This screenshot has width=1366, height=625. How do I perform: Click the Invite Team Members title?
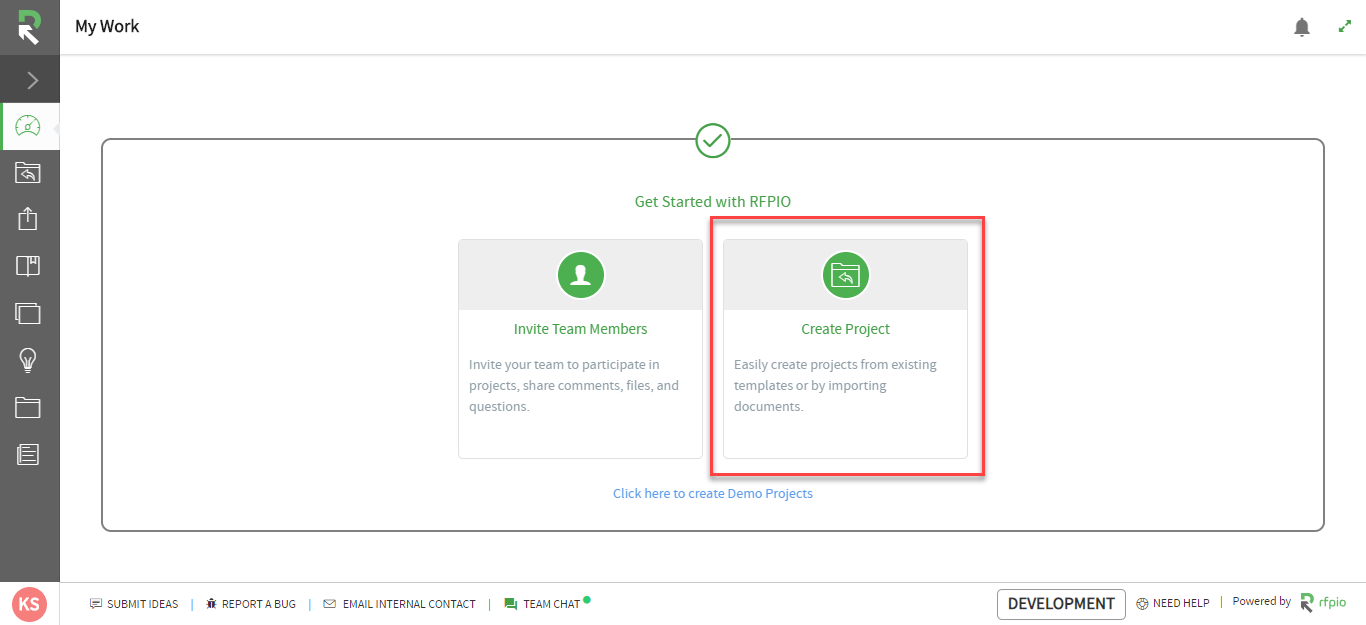pos(580,329)
